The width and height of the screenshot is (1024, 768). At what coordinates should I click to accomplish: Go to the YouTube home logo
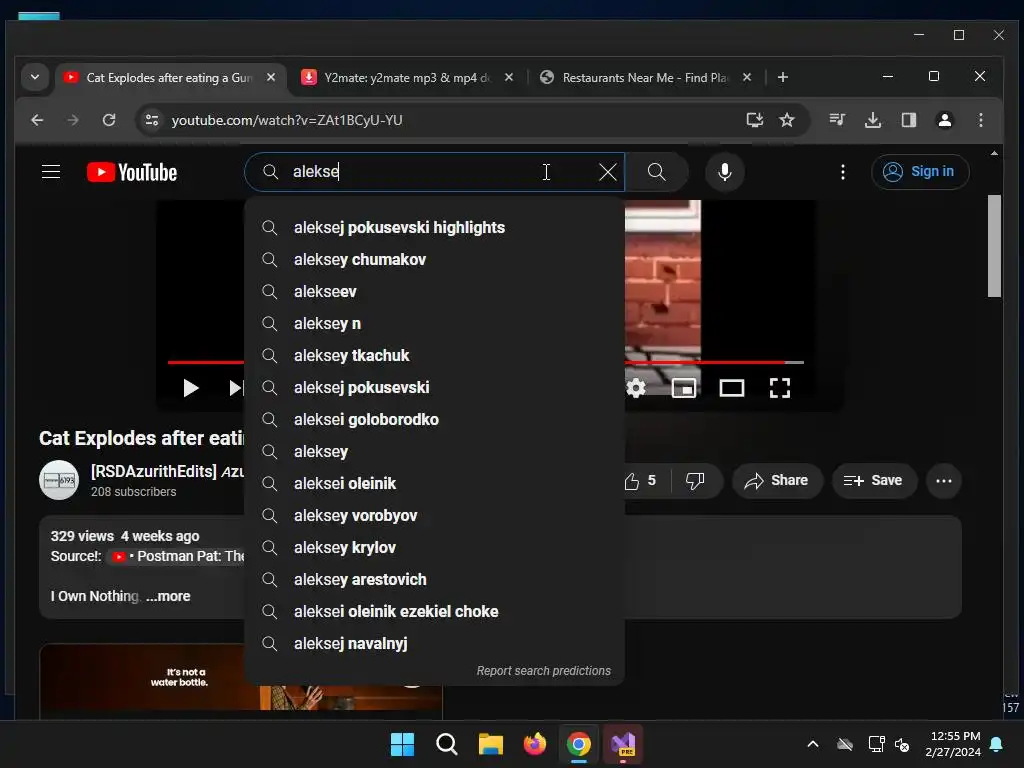point(132,172)
